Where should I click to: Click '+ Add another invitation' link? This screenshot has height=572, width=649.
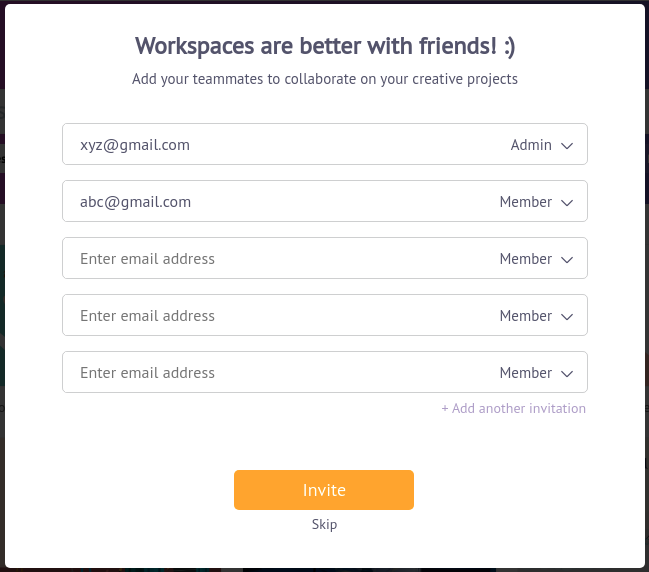(514, 408)
